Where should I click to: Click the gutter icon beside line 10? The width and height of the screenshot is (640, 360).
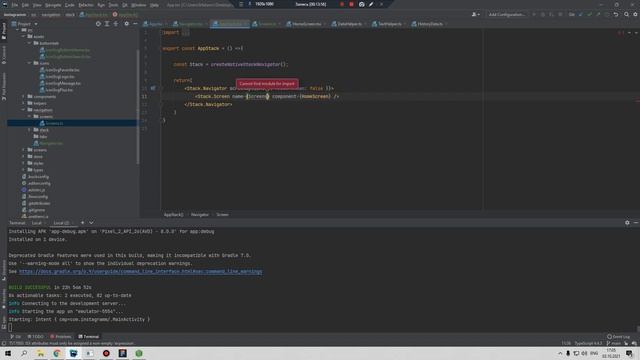point(153,88)
